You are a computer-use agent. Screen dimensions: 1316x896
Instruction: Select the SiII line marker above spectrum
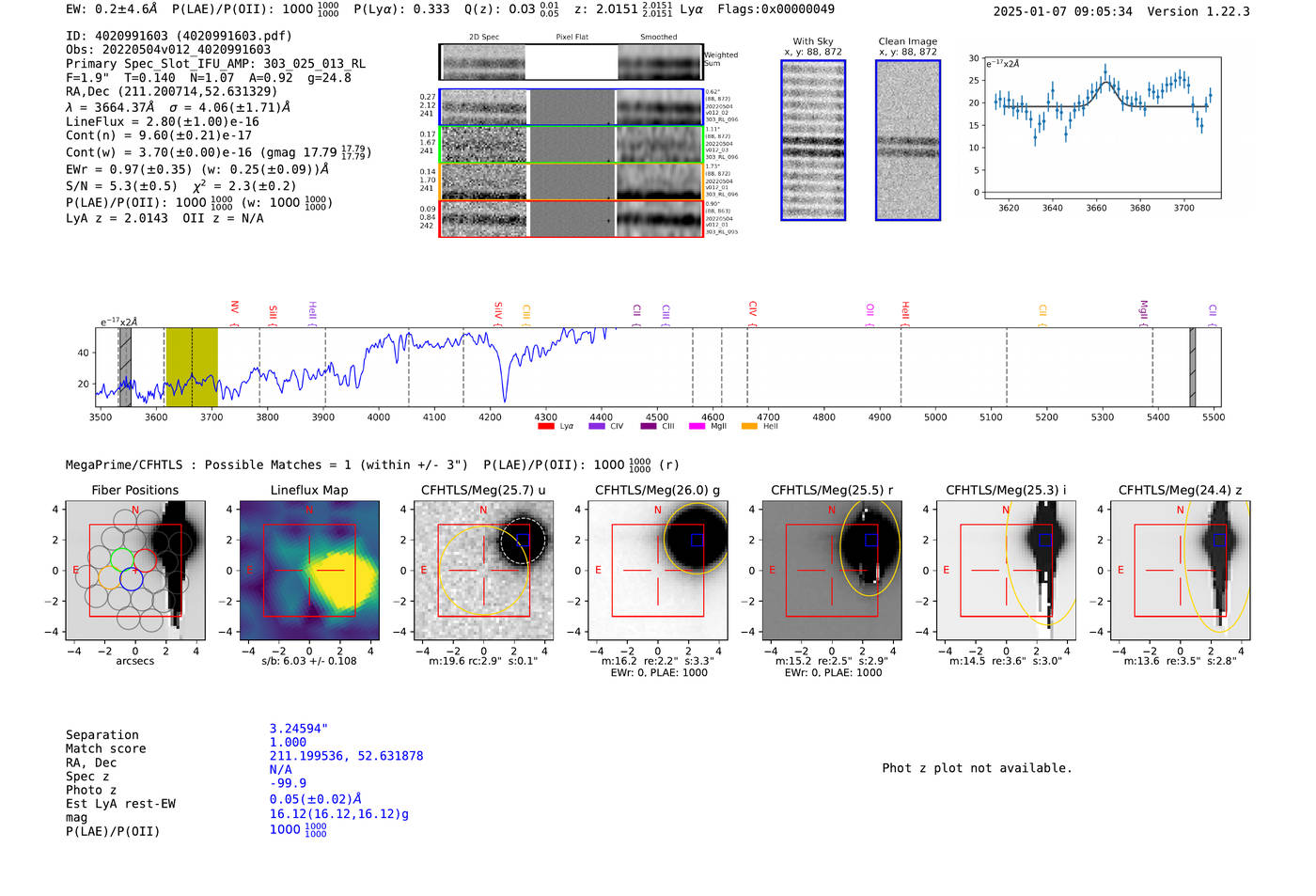[273, 314]
